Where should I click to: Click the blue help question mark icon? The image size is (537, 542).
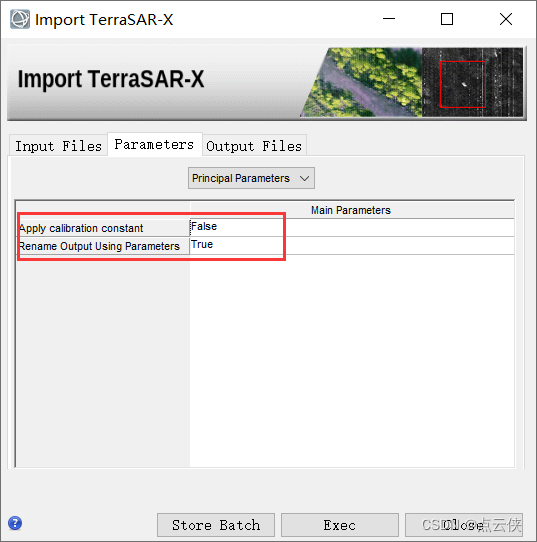click(15, 523)
